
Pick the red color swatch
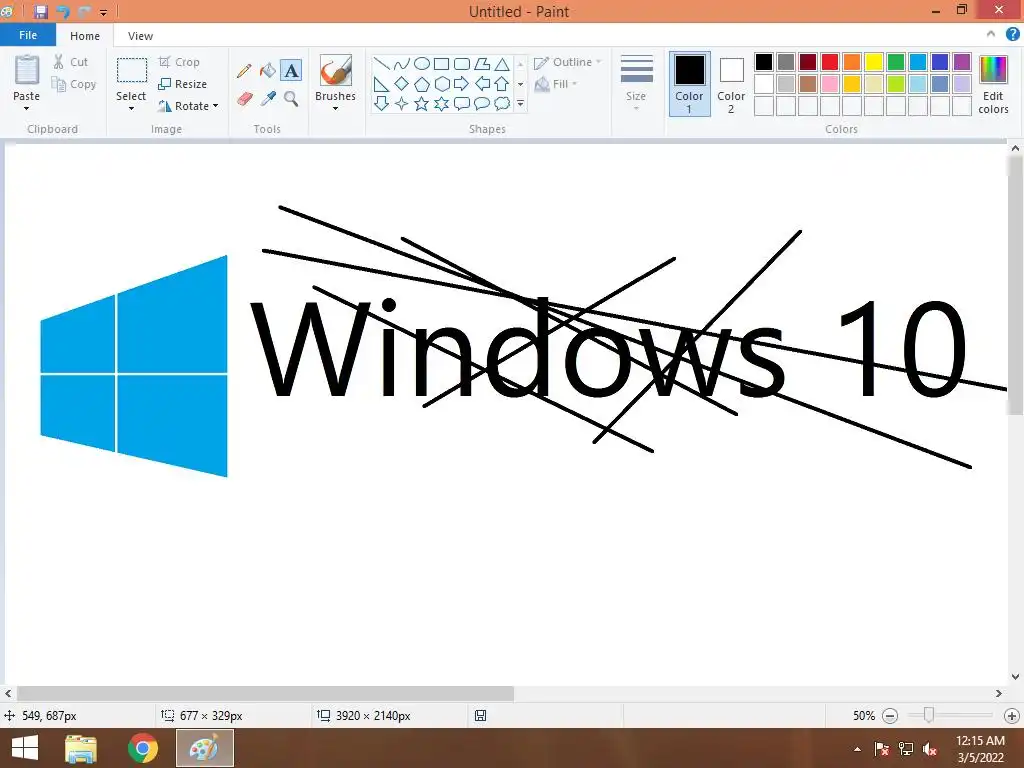[x=830, y=62]
